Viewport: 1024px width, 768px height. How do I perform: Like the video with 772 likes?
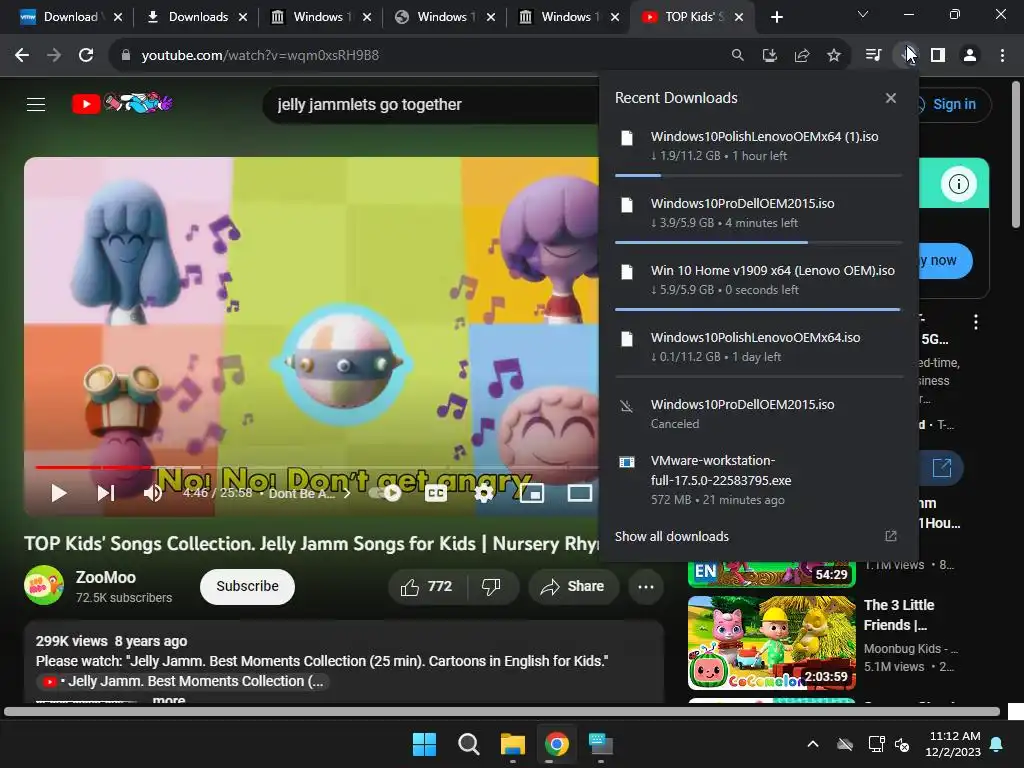point(427,586)
